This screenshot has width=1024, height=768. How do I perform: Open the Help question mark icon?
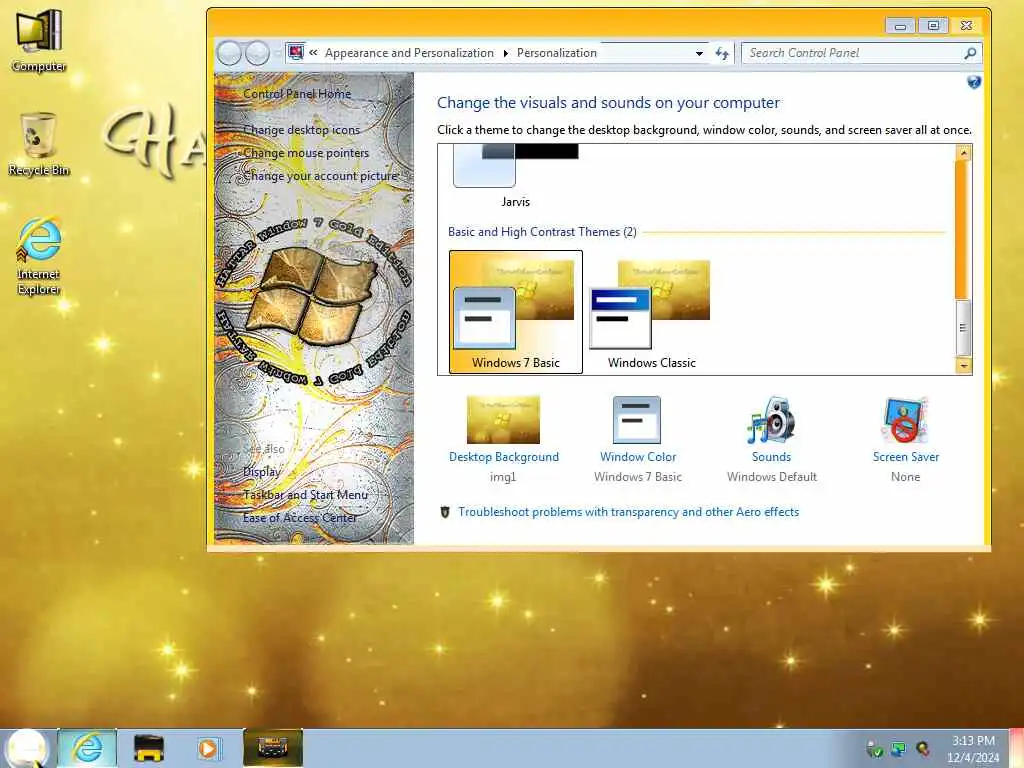[974, 82]
